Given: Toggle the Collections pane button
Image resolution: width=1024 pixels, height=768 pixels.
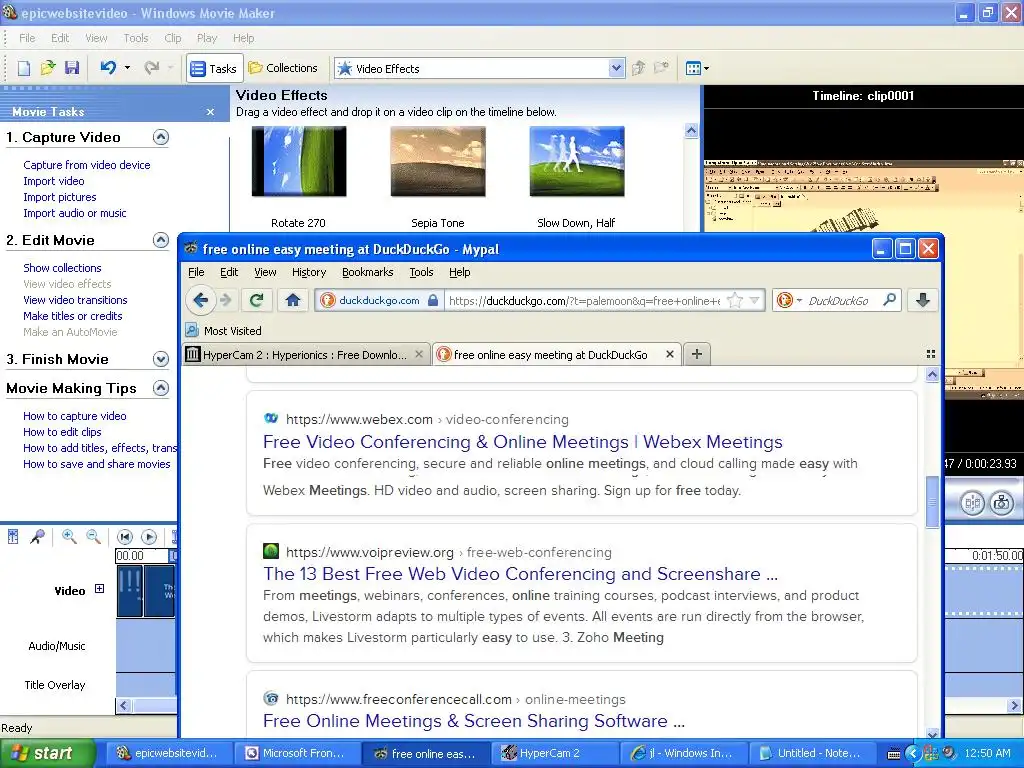Looking at the screenshot, I should 283,68.
